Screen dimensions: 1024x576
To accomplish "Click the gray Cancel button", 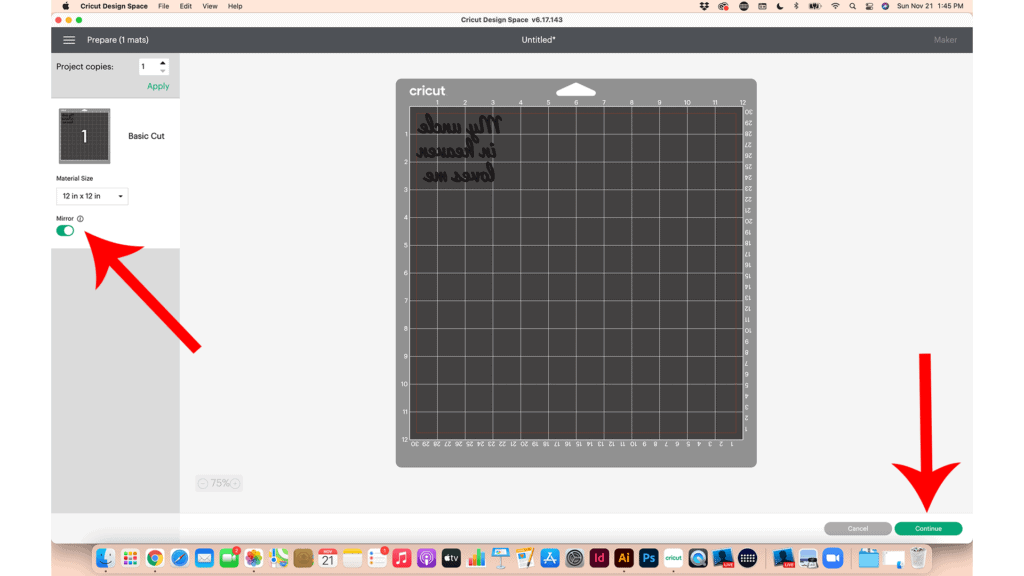I will click(x=857, y=528).
